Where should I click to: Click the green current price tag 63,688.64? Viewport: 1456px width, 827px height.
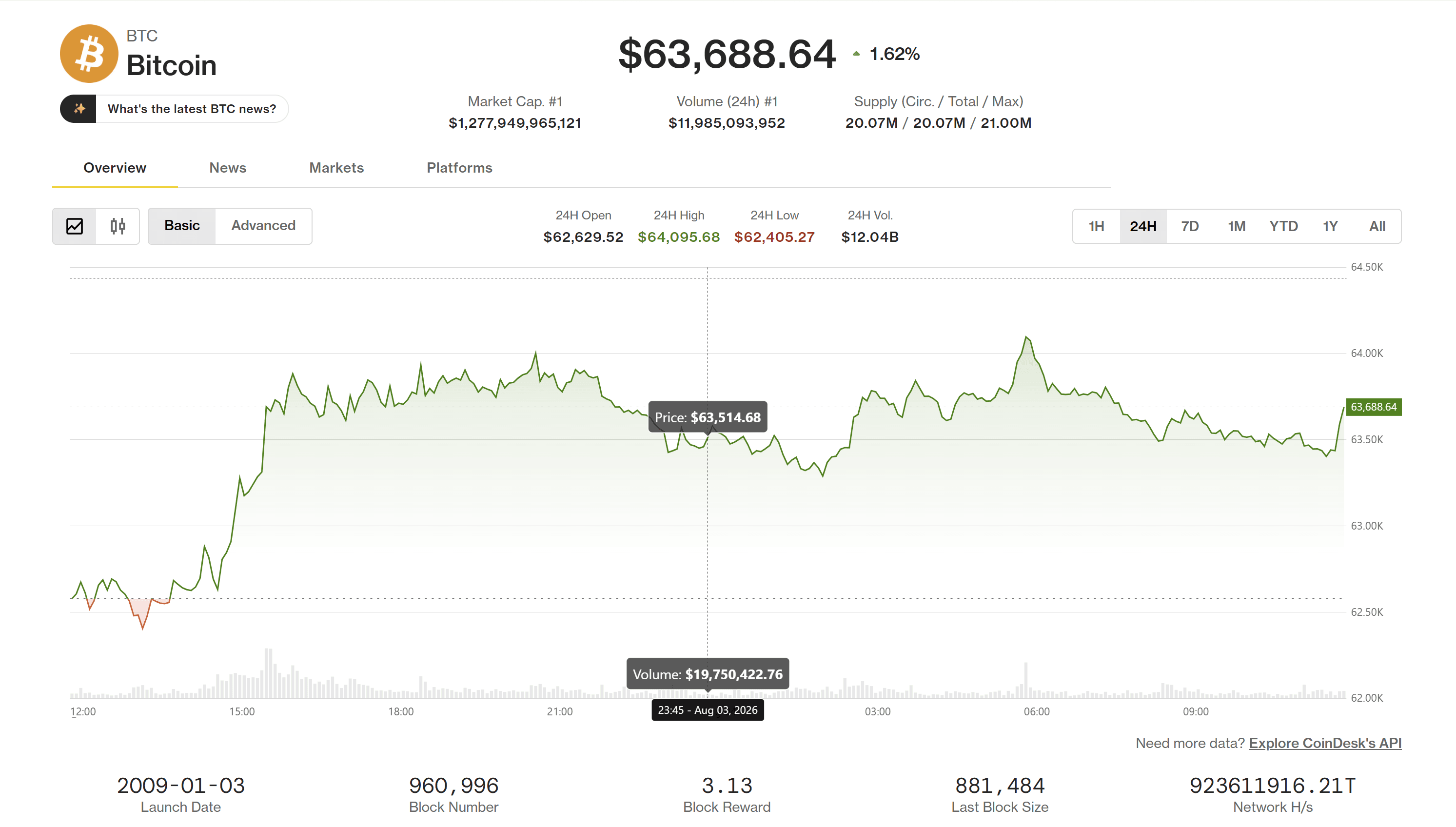[x=1373, y=407]
